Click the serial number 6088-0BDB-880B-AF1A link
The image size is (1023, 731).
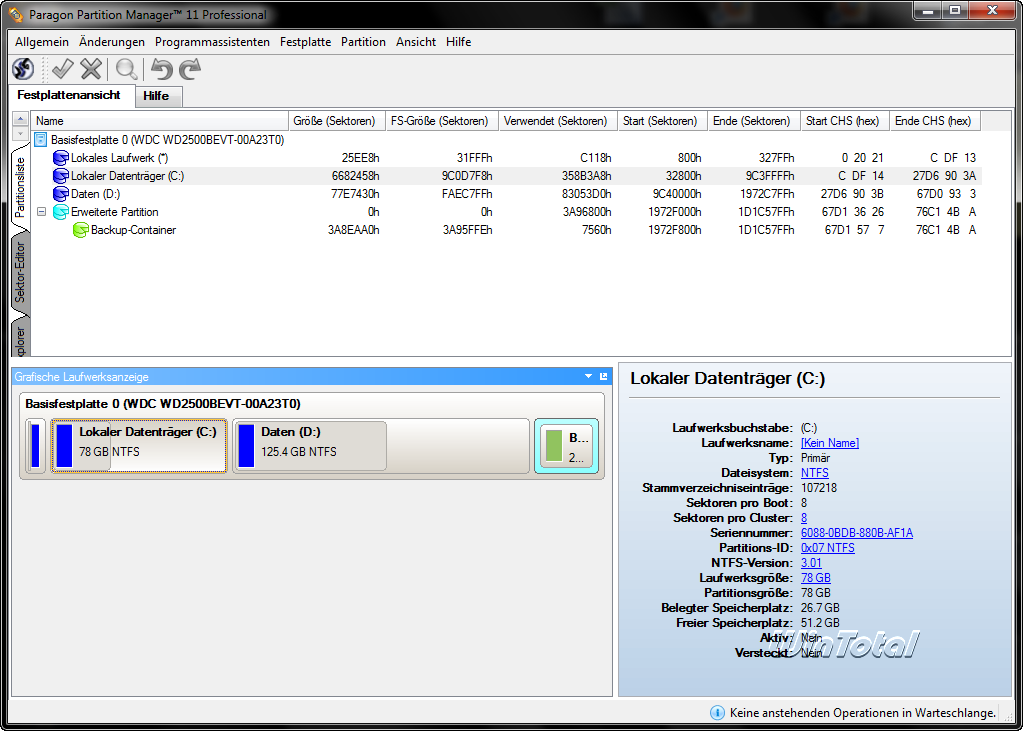857,533
